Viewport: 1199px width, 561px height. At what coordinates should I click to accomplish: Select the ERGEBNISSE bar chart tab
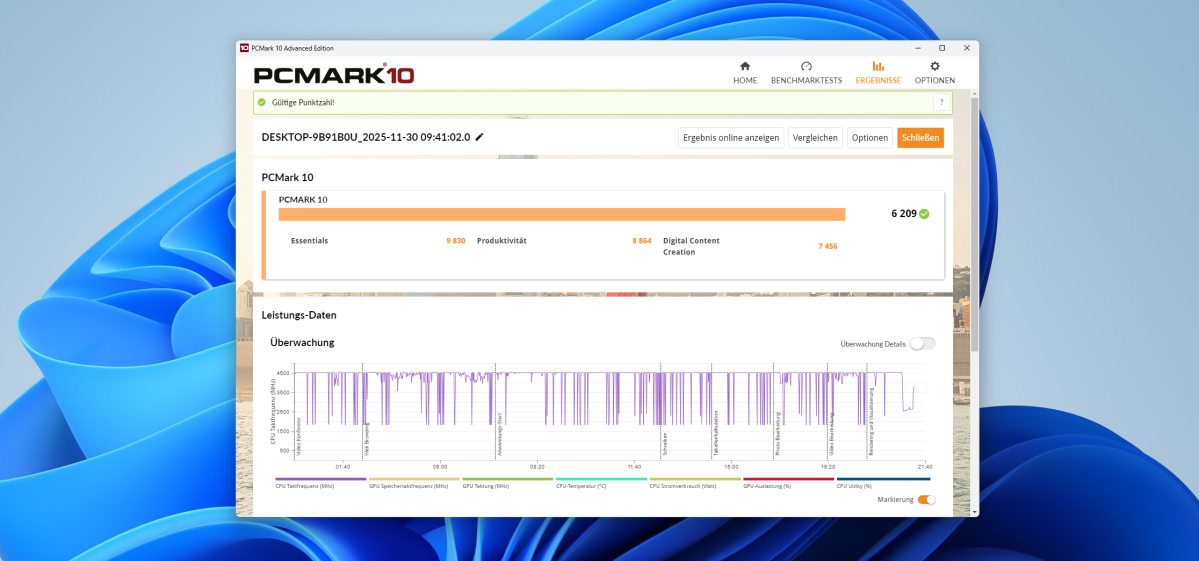(x=878, y=72)
